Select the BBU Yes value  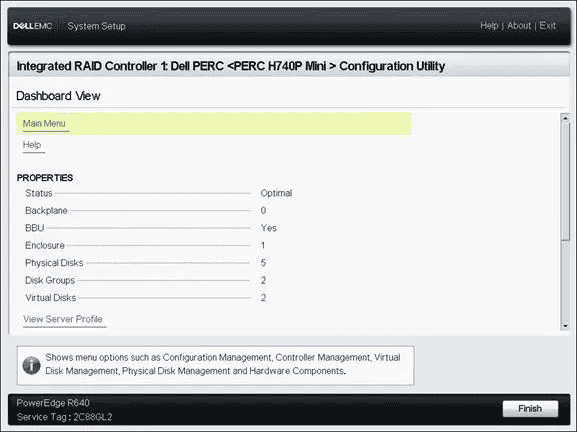click(x=269, y=228)
